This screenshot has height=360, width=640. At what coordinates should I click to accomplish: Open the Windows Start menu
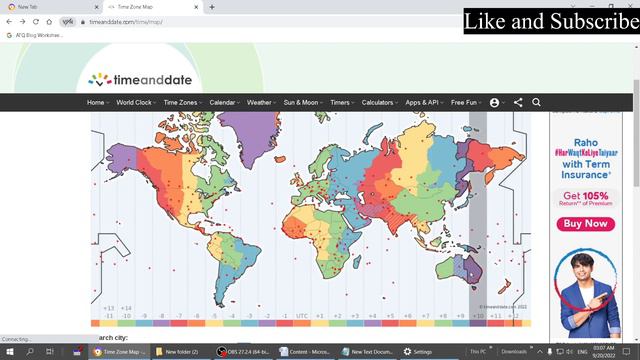point(10,351)
